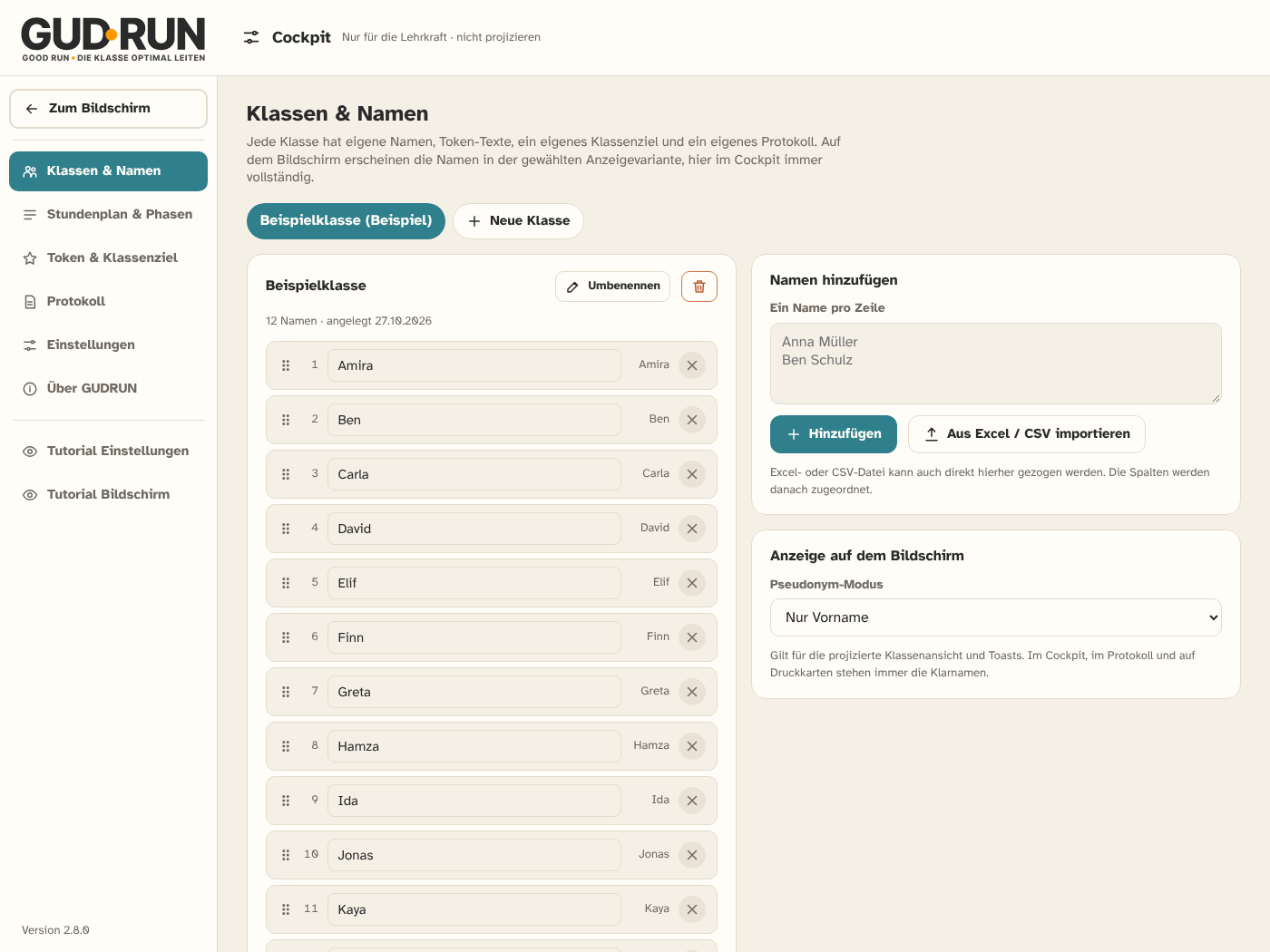Open Tutorial Bildschirm with the eye icon
Viewport: 1270px width, 952px height.
click(30, 494)
